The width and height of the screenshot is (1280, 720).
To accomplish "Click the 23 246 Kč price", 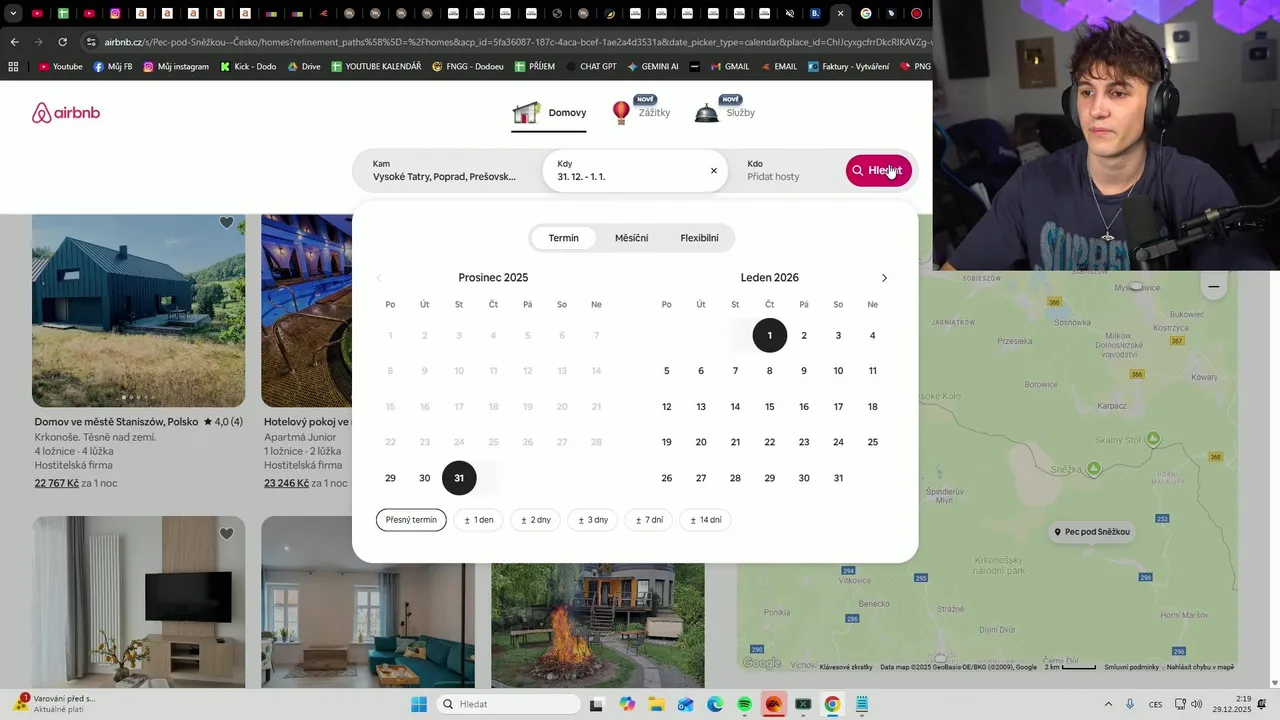I will pyautogui.click(x=286, y=483).
